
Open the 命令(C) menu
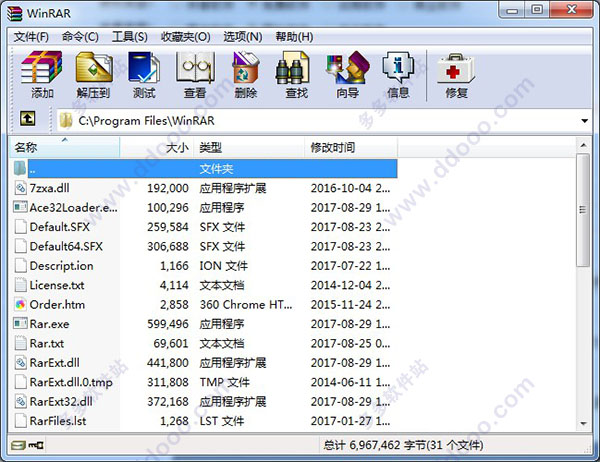[x=80, y=37]
